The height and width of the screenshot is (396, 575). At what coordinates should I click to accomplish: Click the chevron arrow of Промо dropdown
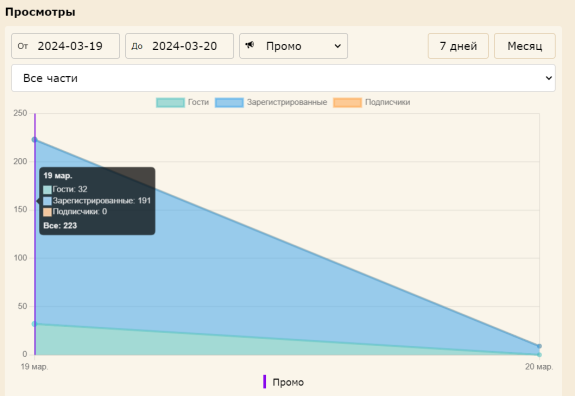pyautogui.click(x=338, y=46)
